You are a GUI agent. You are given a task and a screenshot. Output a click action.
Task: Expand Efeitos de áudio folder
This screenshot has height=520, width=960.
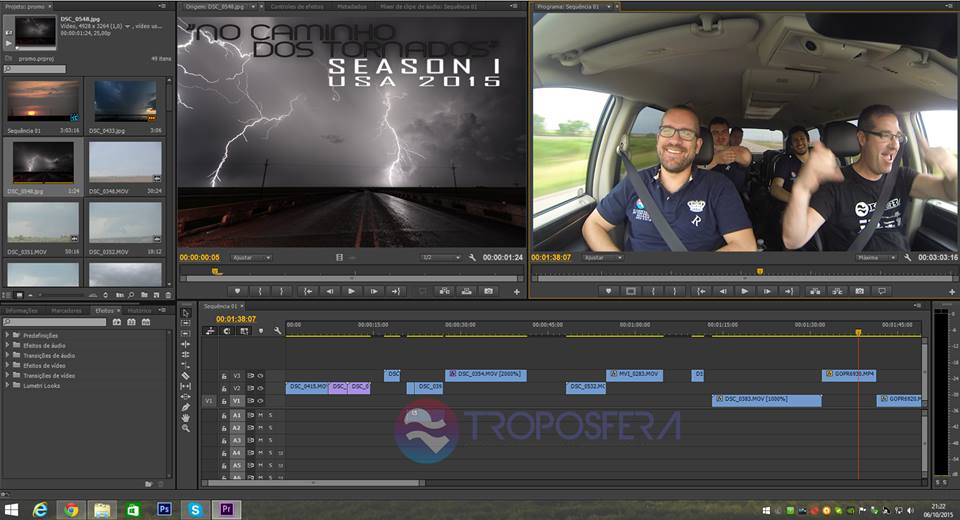click(x=7, y=345)
